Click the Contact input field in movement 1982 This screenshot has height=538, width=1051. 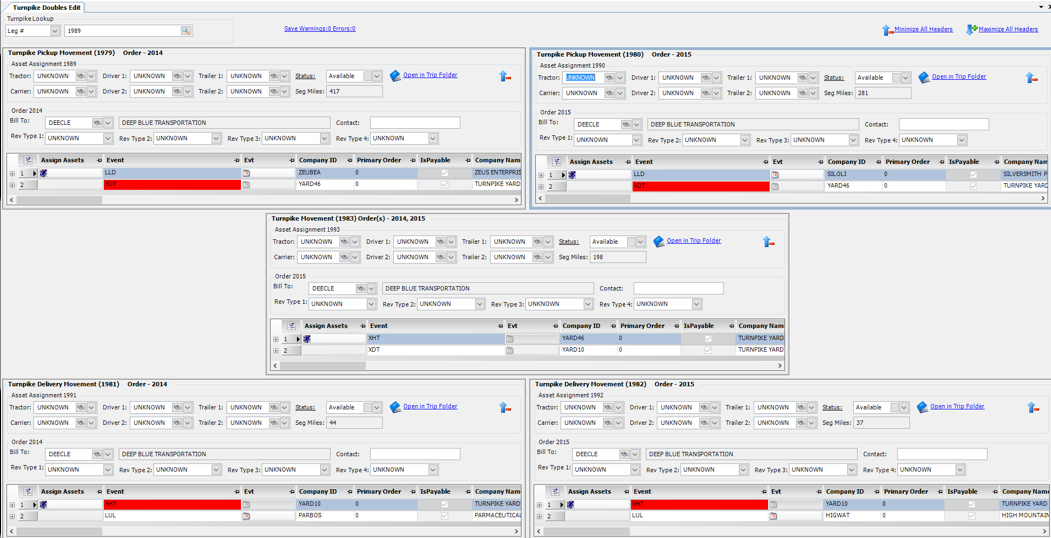(x=942, y=454)
